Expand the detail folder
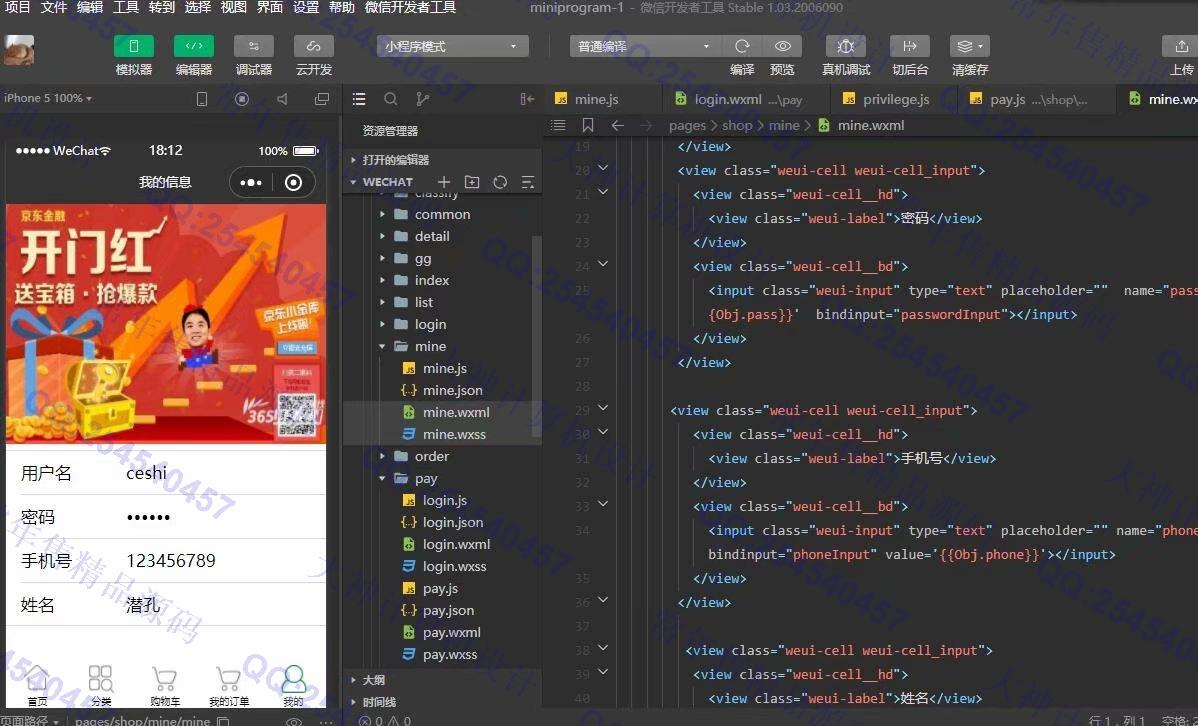This screenshot has height=726, width=1198. click(x=432, y=237)
